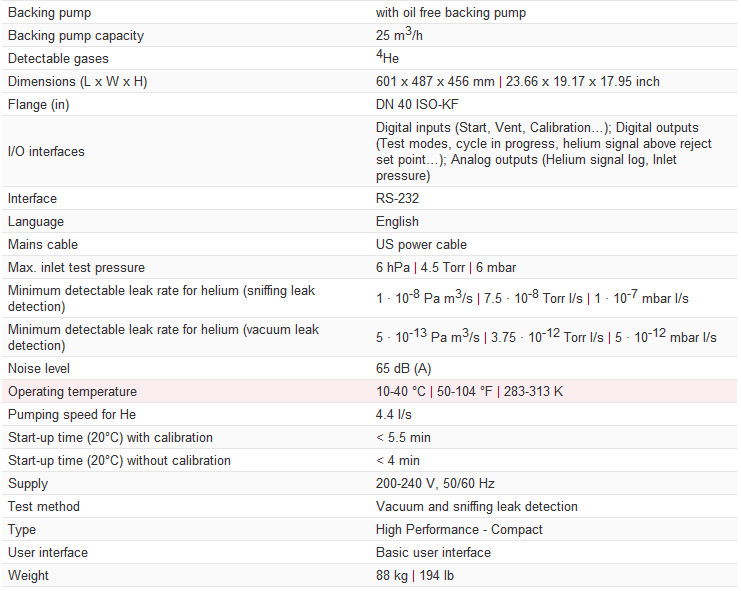Click the 'Basic user interface' value
The height and width of the screenshot is (591, 741).
click(x=433, y=552)
